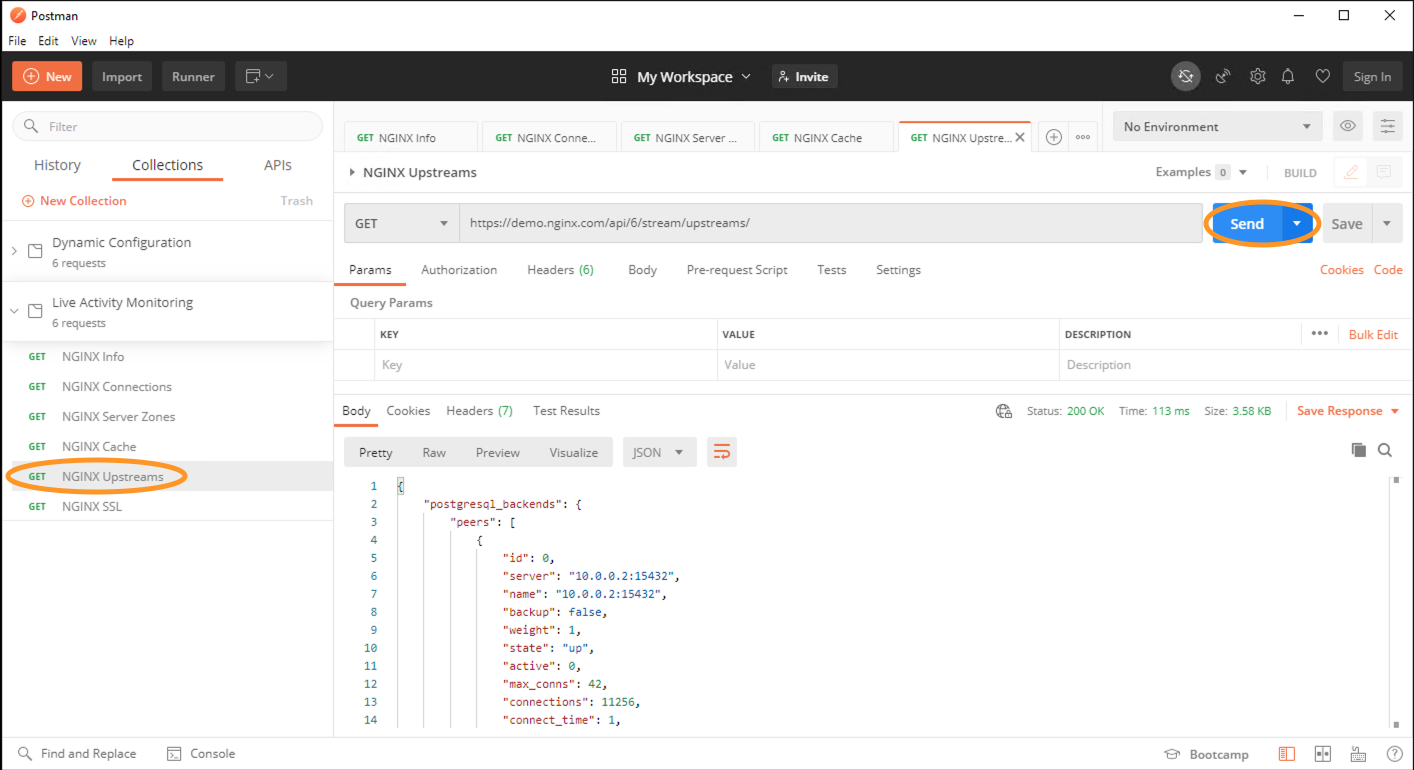This screenshot has width=1414, height=770.
Task: Open the JSON format dropdown
Action: click(x=659, y=452)
